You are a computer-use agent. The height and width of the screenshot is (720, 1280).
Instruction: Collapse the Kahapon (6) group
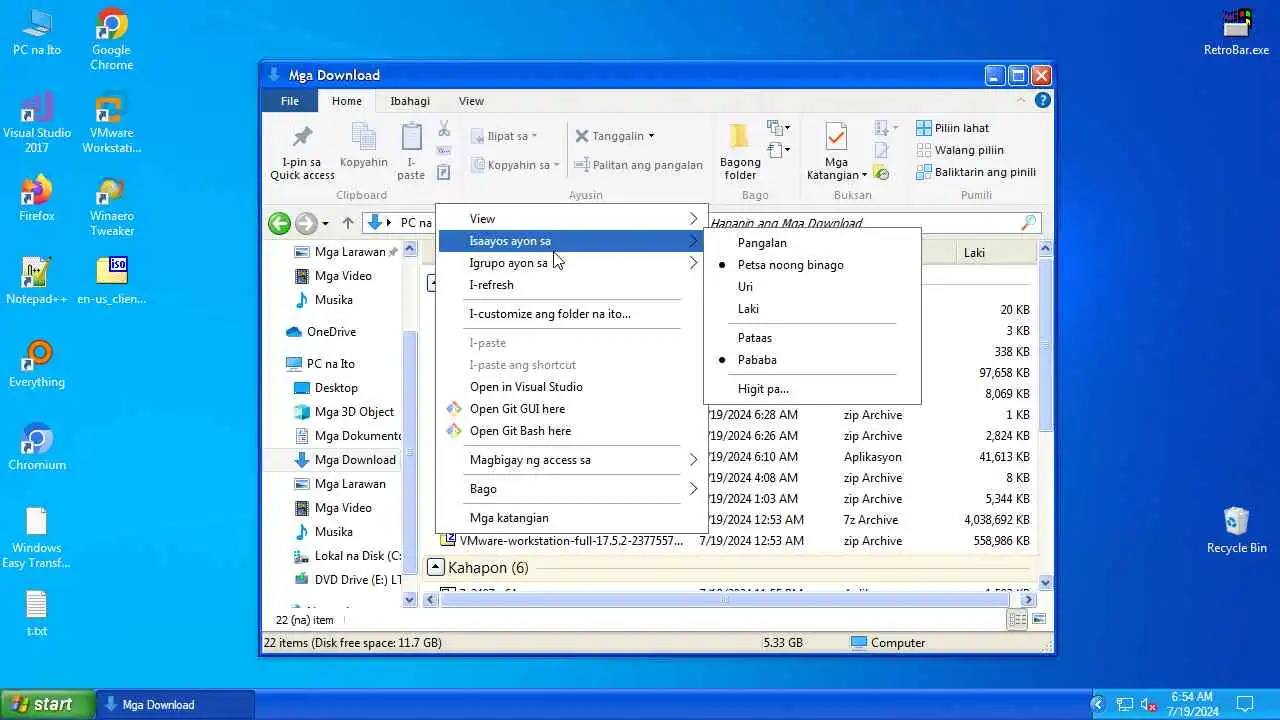[436, 567]
